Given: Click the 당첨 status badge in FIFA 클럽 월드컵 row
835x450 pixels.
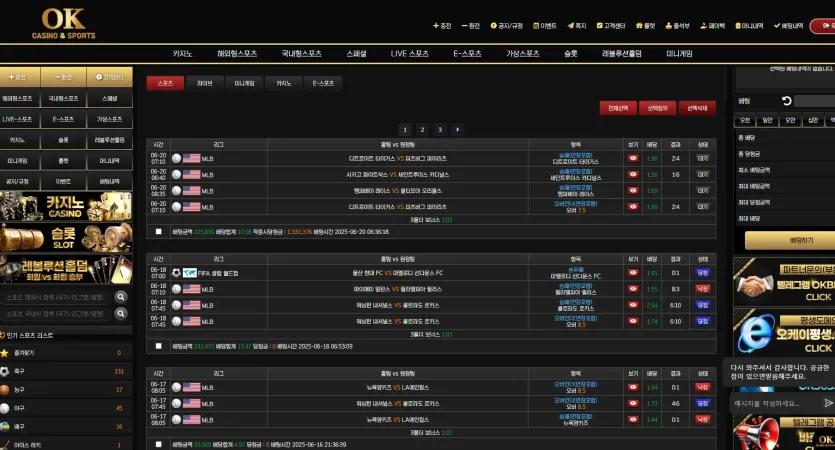Looking at the screenshot, I should (x=702, y=273).
